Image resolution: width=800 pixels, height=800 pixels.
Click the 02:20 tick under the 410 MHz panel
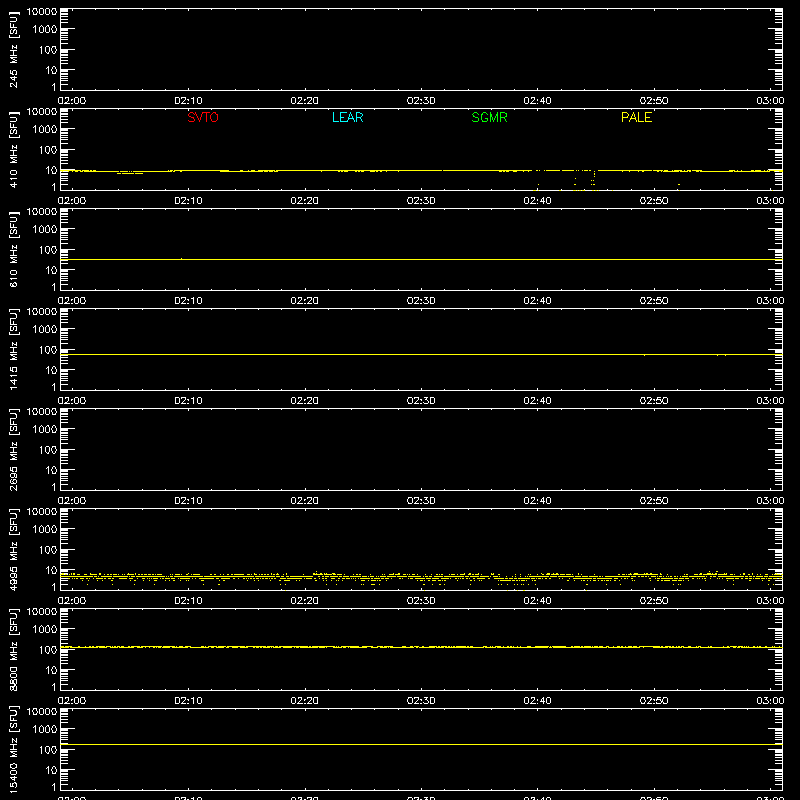[305, 201]
